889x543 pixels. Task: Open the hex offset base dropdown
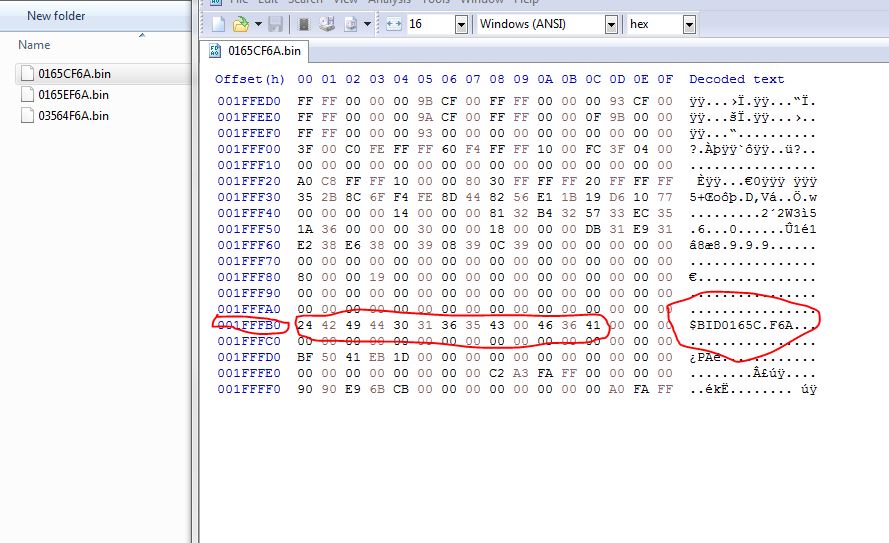point(689,24)
